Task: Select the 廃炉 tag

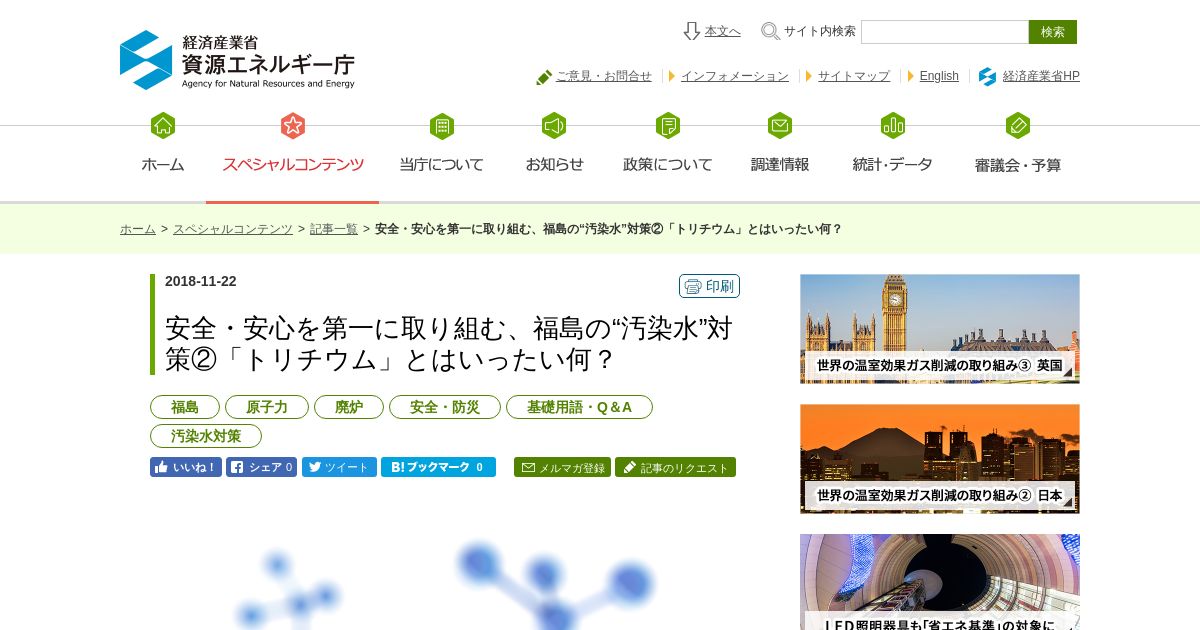Action: tap(349, 407)
